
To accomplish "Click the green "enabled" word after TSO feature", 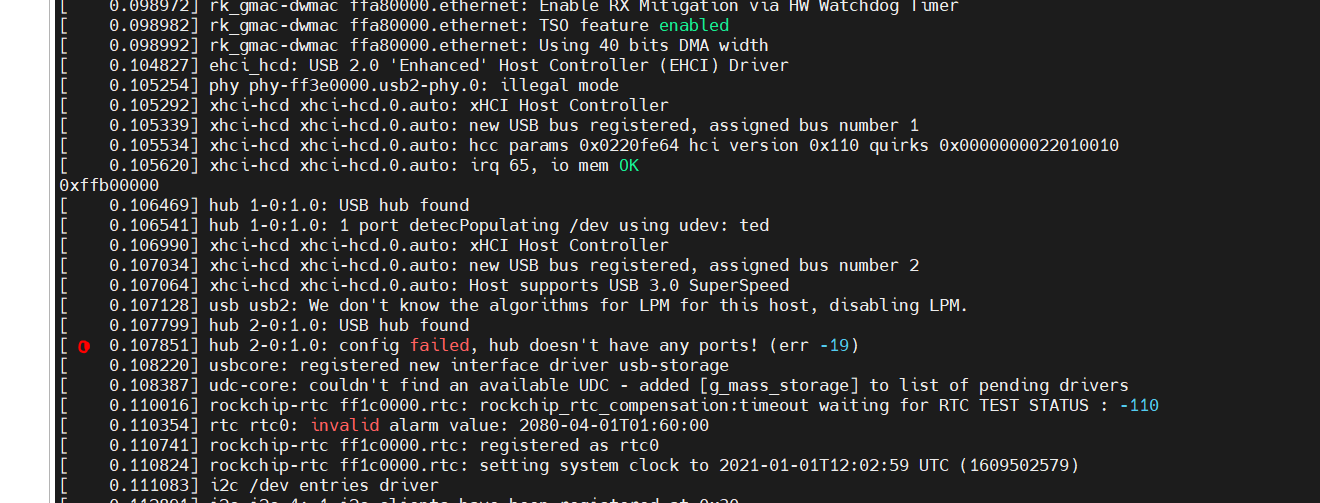I will [694, 25].
